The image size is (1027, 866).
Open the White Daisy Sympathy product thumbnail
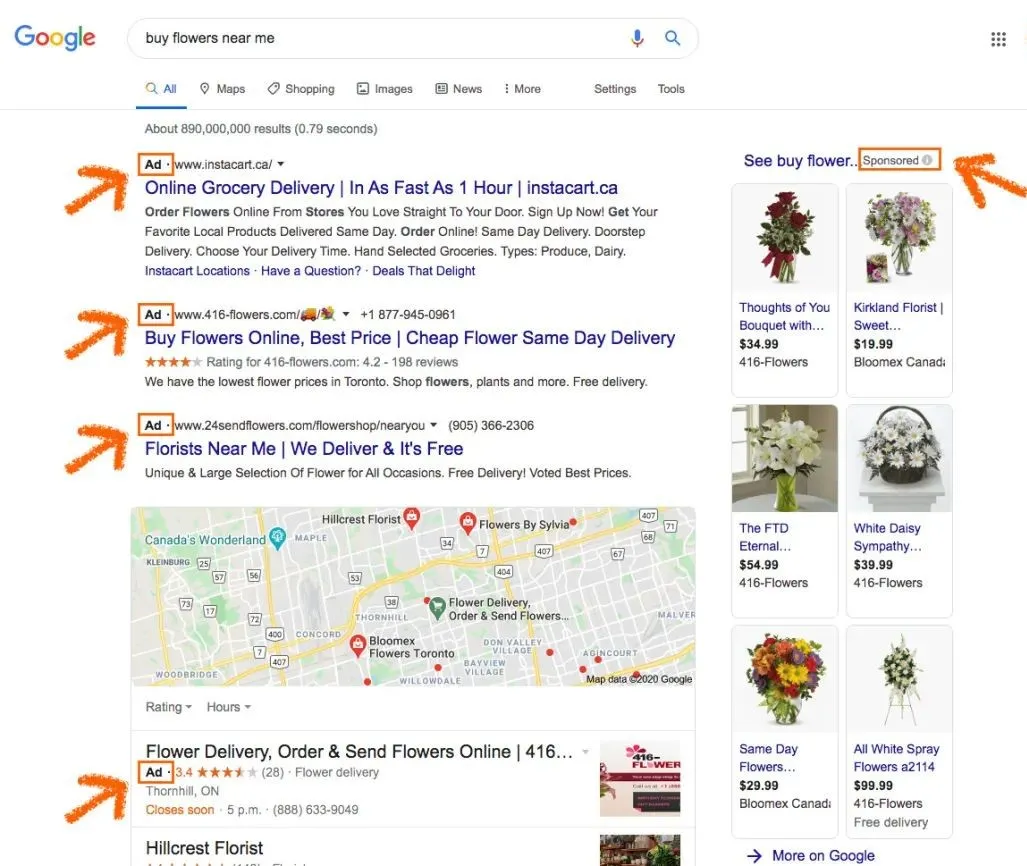coord(899,459)
